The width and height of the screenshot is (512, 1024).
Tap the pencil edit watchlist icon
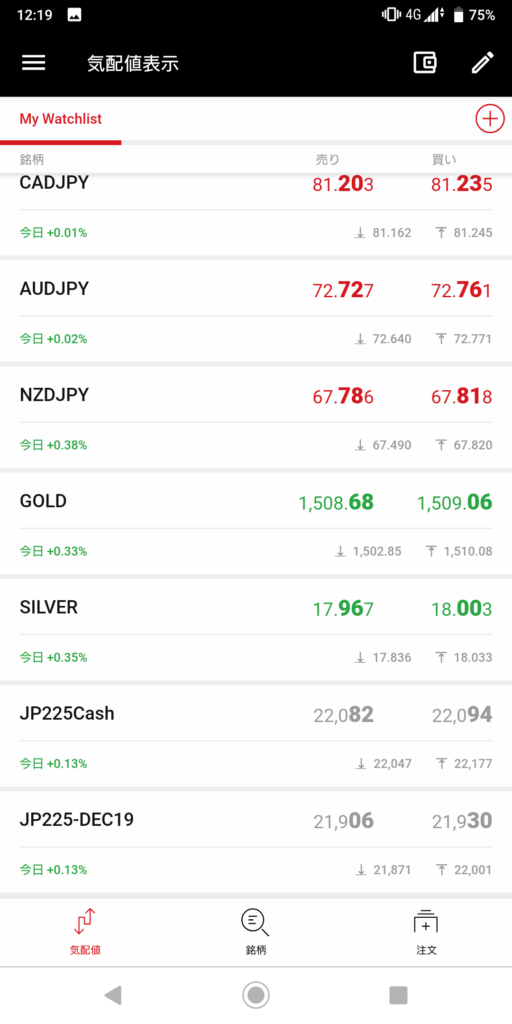(x=483, y=63)
